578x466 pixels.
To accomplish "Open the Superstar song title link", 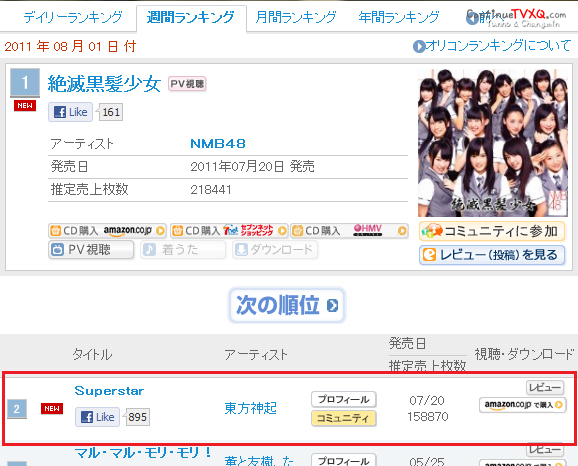I will pos(109,391).
